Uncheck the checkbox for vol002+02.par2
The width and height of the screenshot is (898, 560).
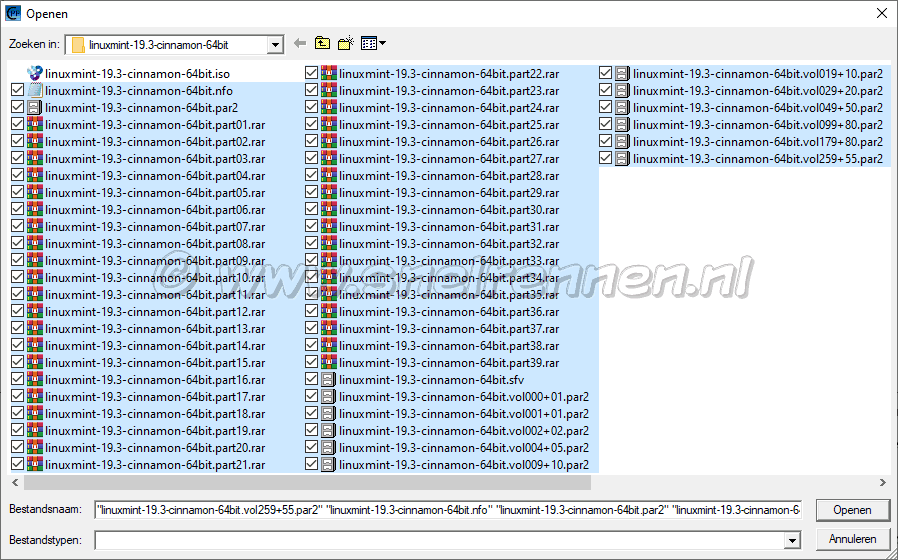click(x=312, y=431)
